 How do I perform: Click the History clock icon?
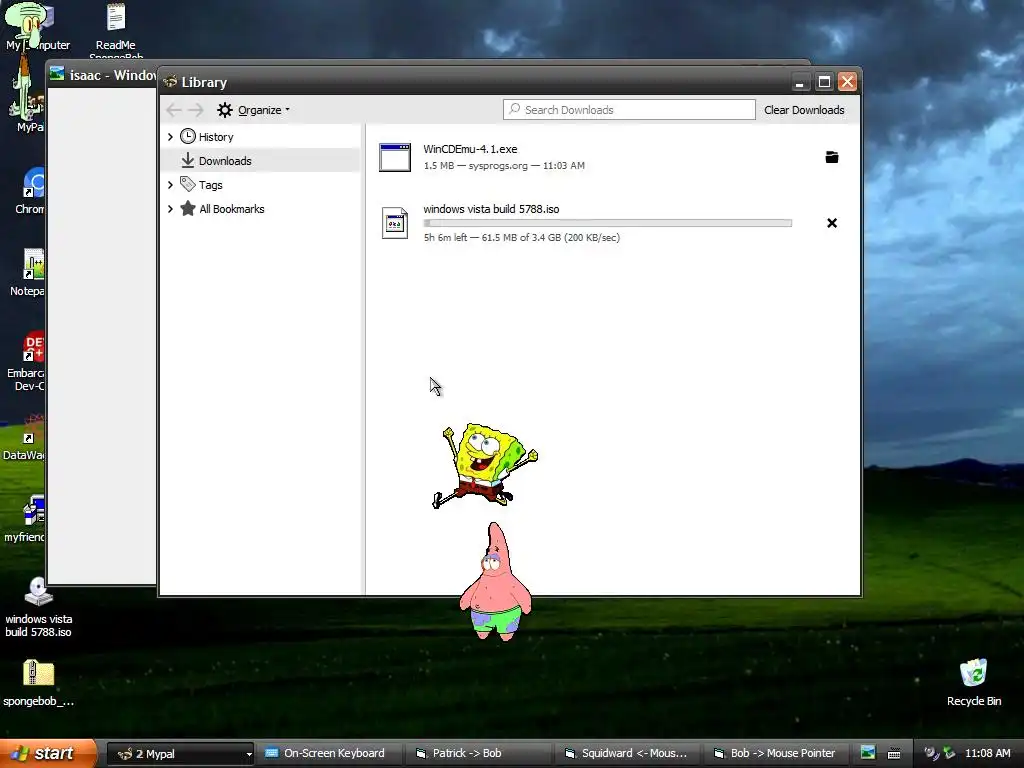point(188,136)
